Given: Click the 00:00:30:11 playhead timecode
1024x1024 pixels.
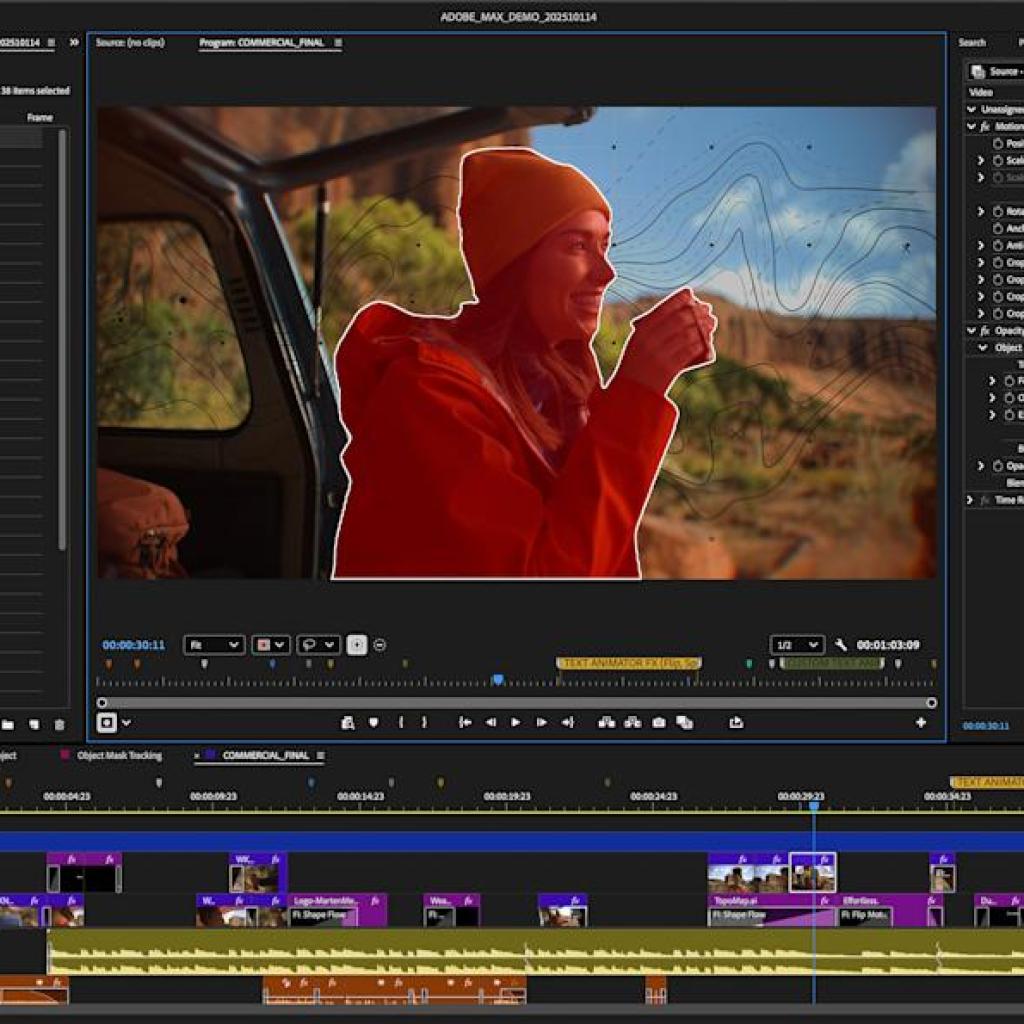Looking at the screenshot, I should 133,645.
